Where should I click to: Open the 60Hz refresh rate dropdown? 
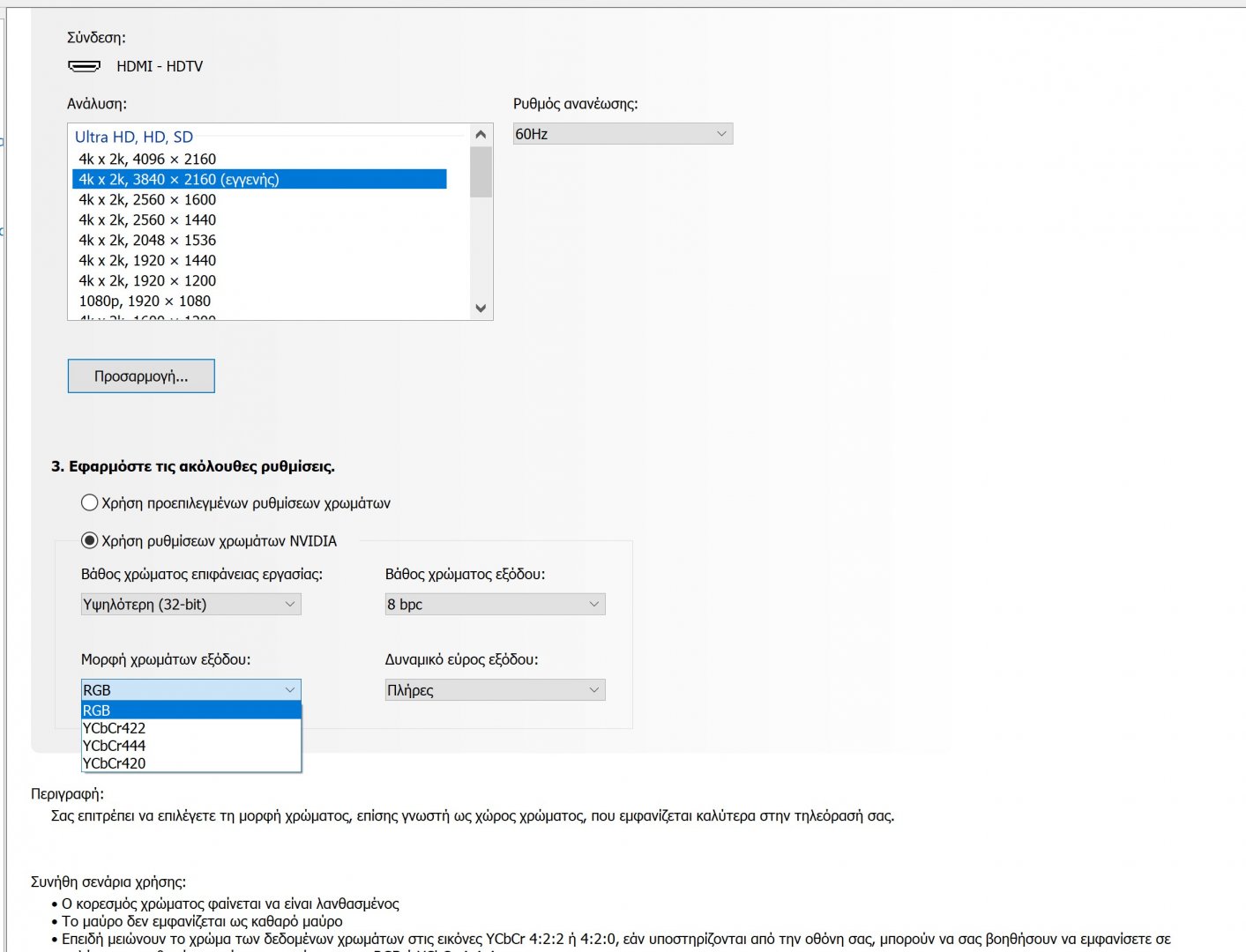point(623,134)
